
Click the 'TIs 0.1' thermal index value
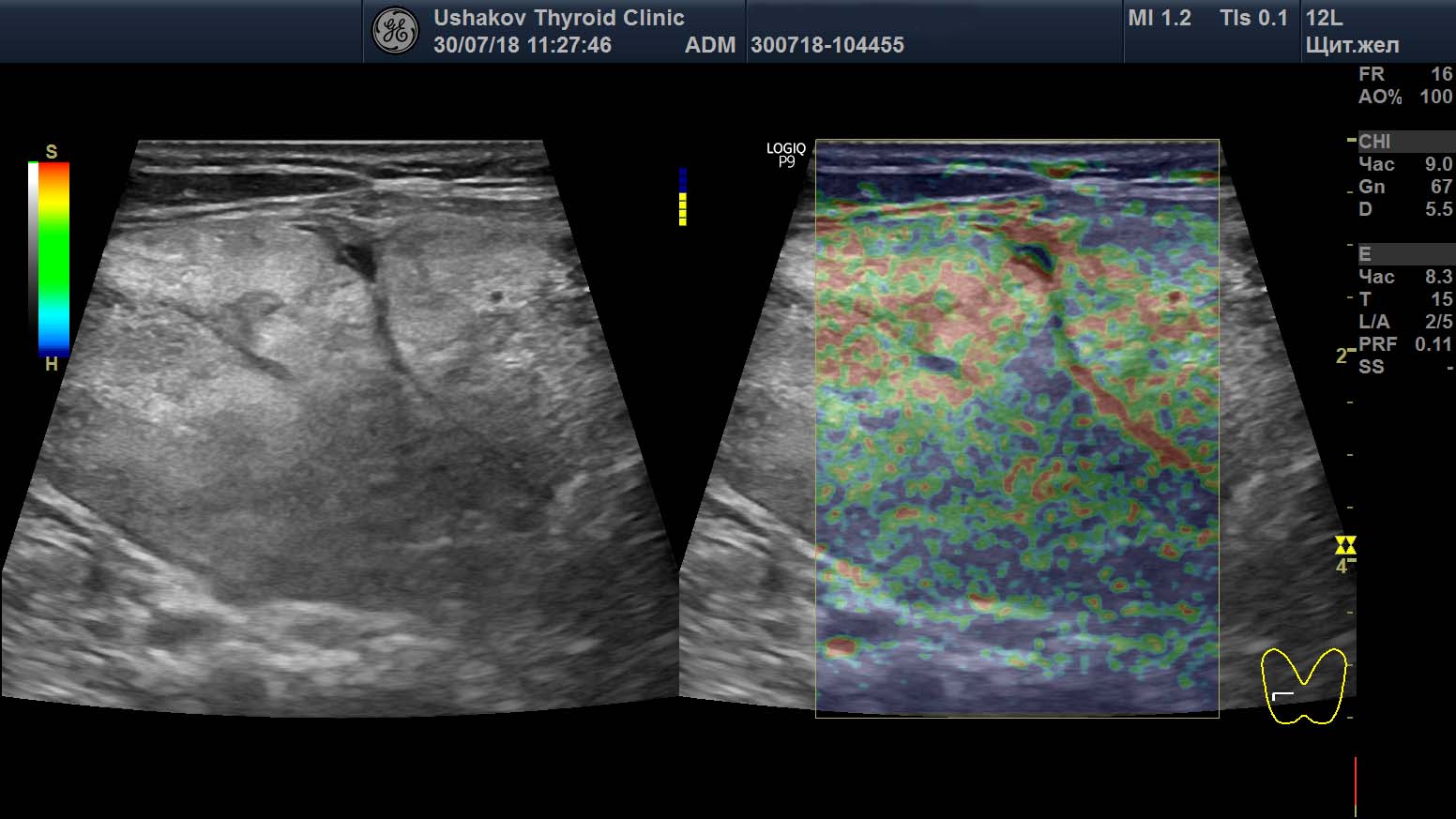coord(1253,18)
